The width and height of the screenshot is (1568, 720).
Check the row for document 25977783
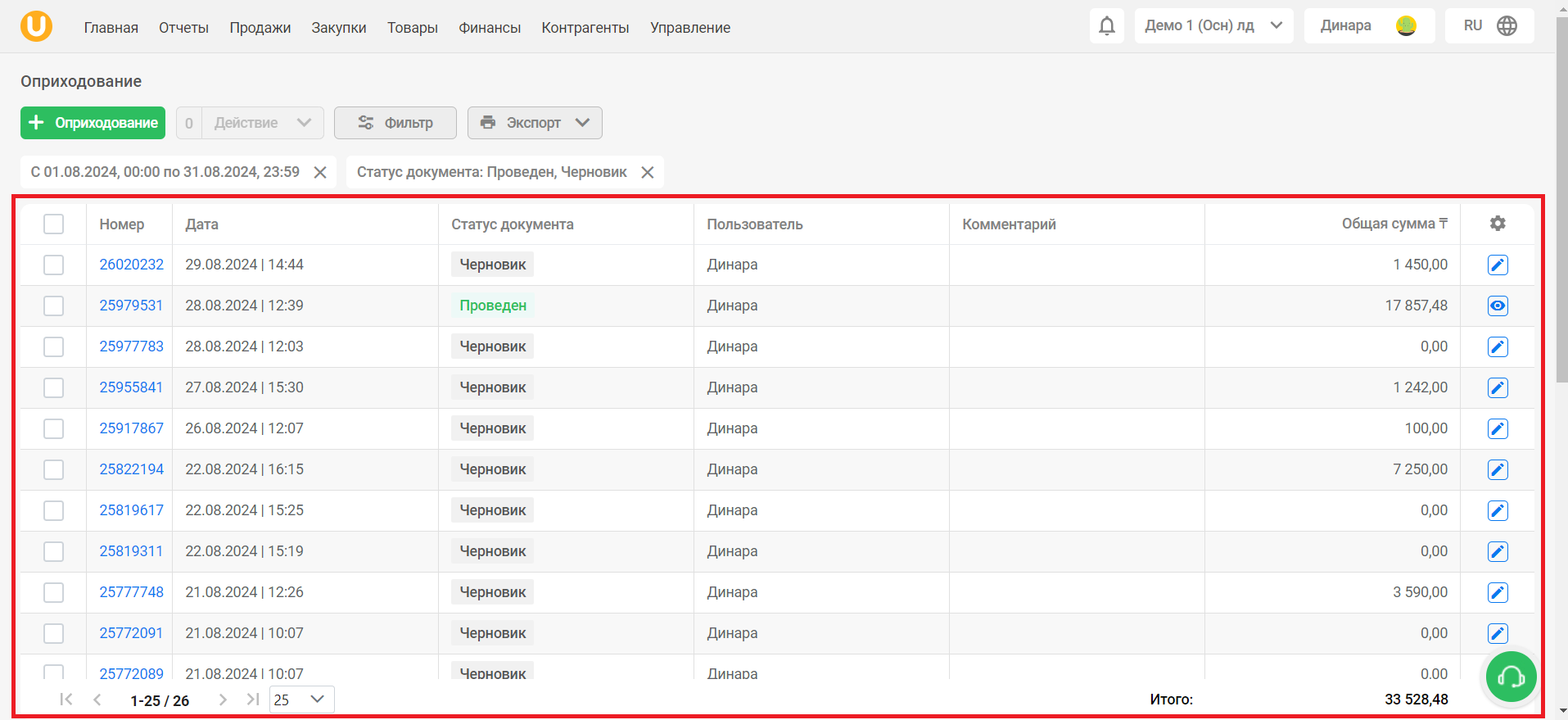click(x=53, y=346)
